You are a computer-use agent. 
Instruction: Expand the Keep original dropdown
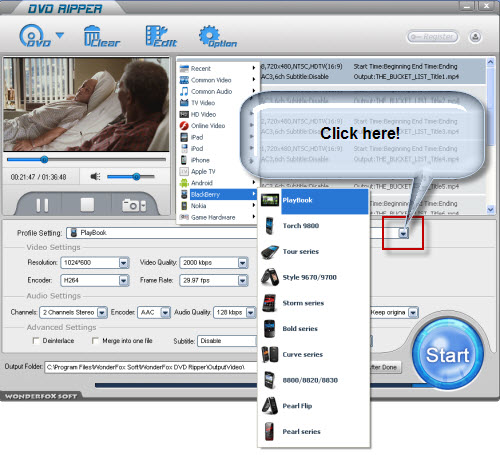[x=413, y=312]
